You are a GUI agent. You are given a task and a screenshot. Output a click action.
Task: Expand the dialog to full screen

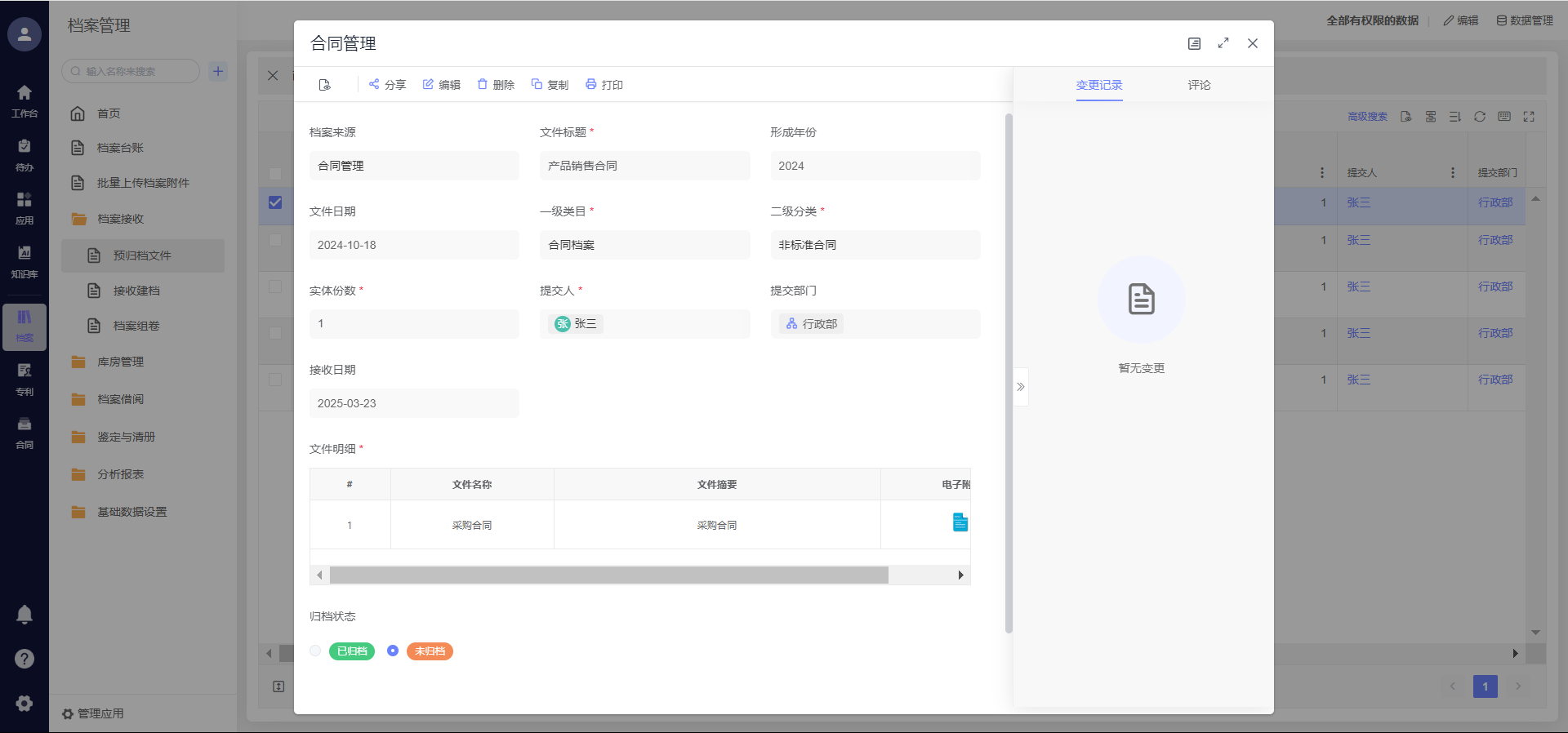(1223, 43)
